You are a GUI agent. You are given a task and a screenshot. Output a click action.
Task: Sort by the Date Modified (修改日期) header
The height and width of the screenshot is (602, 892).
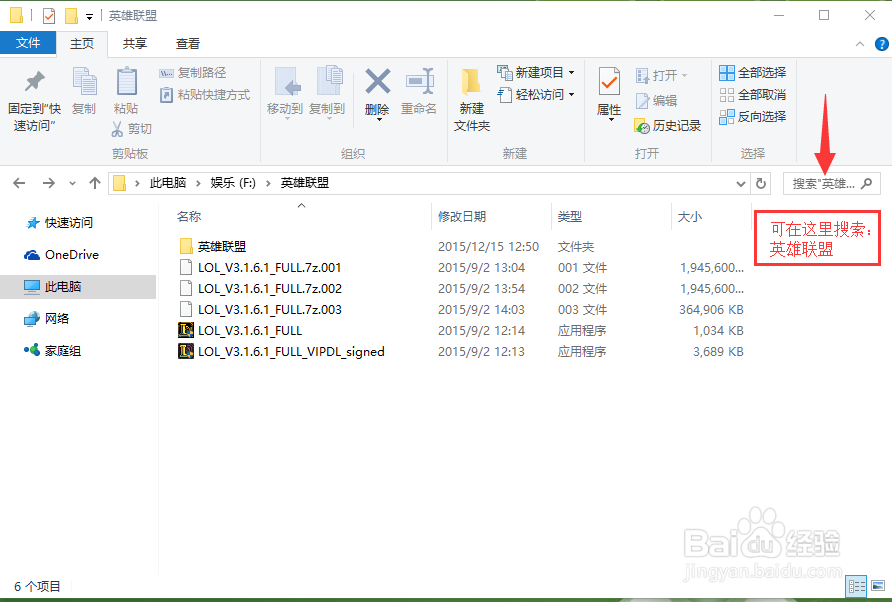point(462,216)
